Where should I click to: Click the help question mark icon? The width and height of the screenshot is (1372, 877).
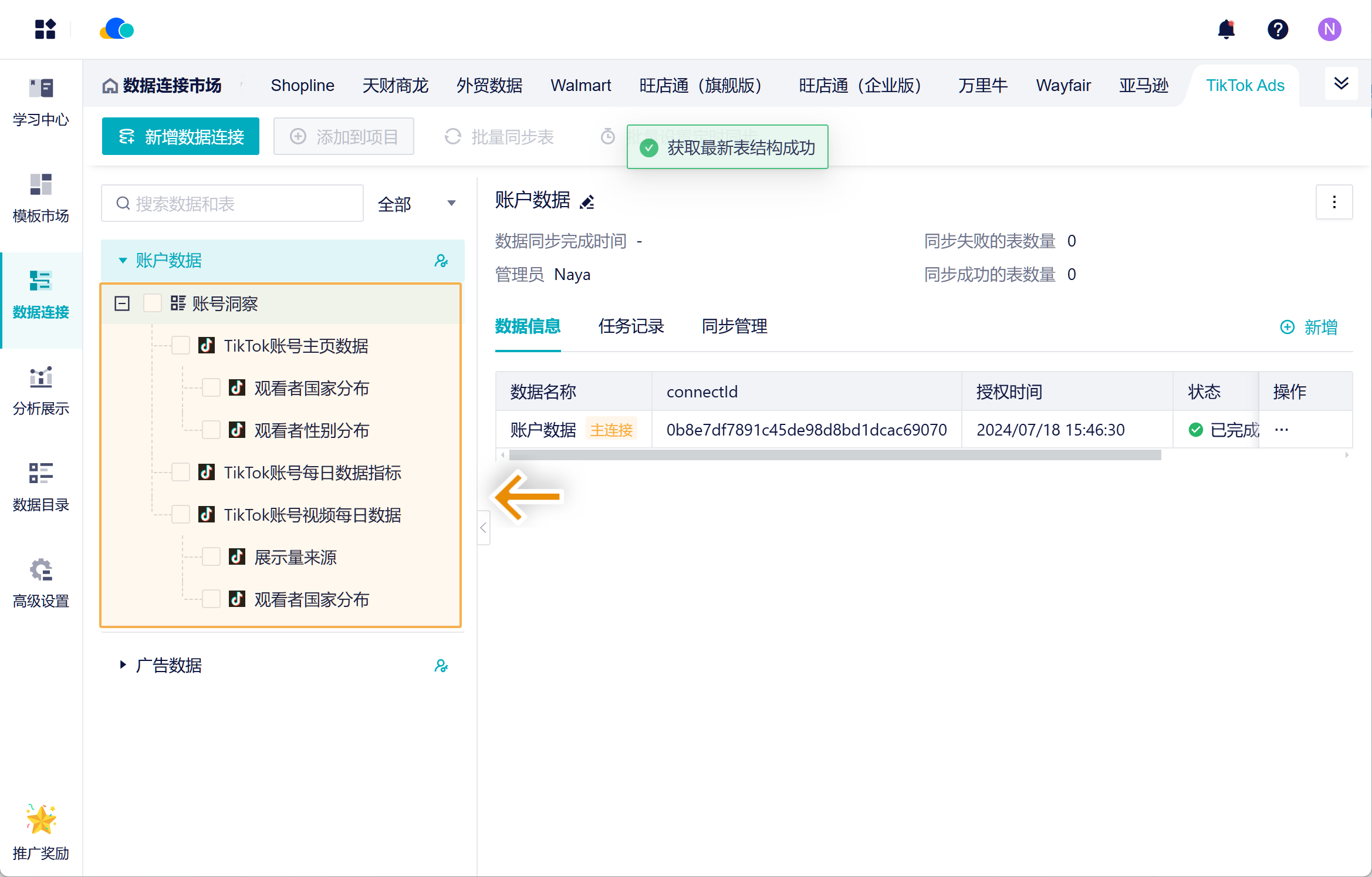(1278, 29)
